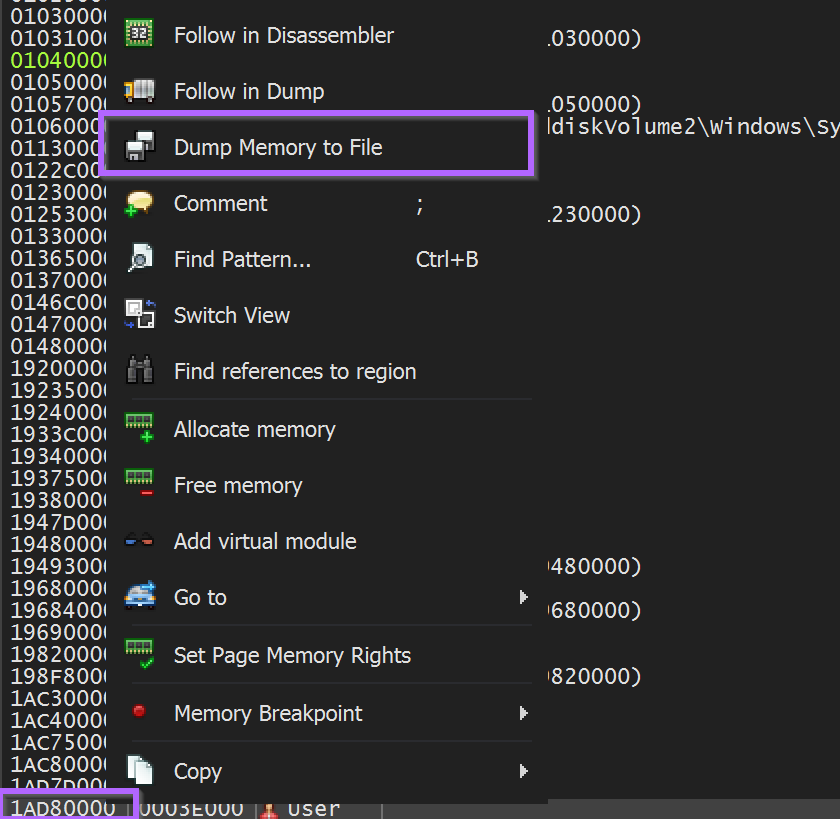Click the Switch View icon

click(x=140, y=314)
